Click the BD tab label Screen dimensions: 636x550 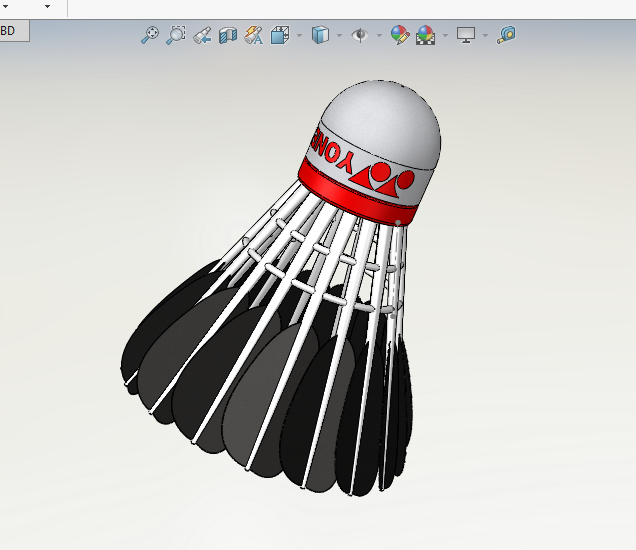pyautogui.click(x=10, y=31)
